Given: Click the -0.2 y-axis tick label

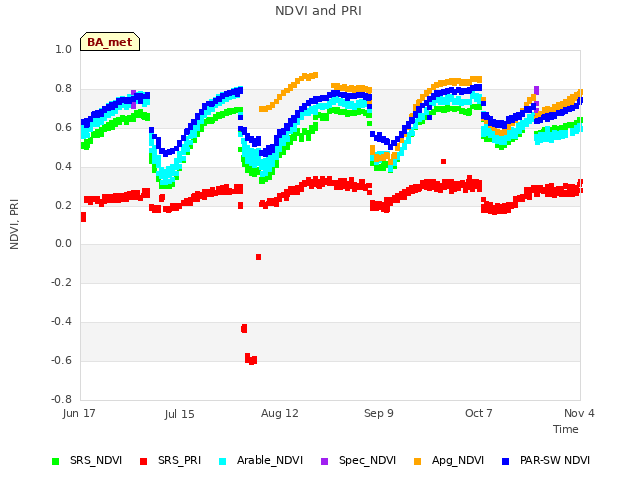Looking at the screenshot, I should tap(61, 282).
